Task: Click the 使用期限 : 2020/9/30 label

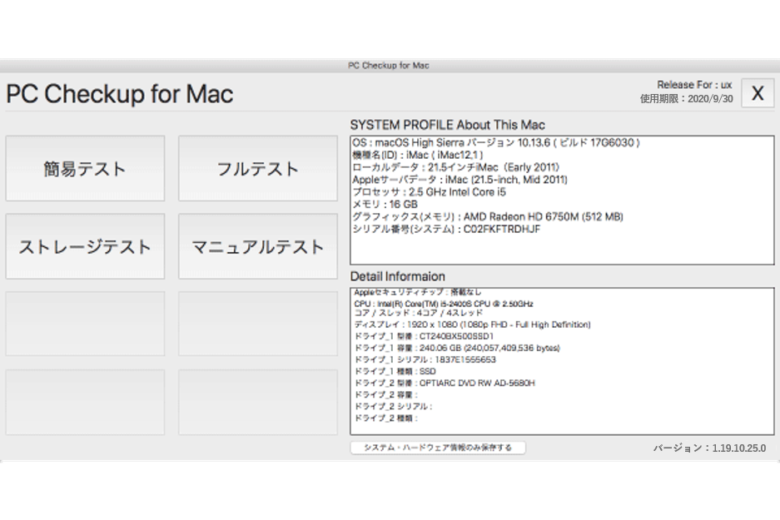Action: coord(686,99)
